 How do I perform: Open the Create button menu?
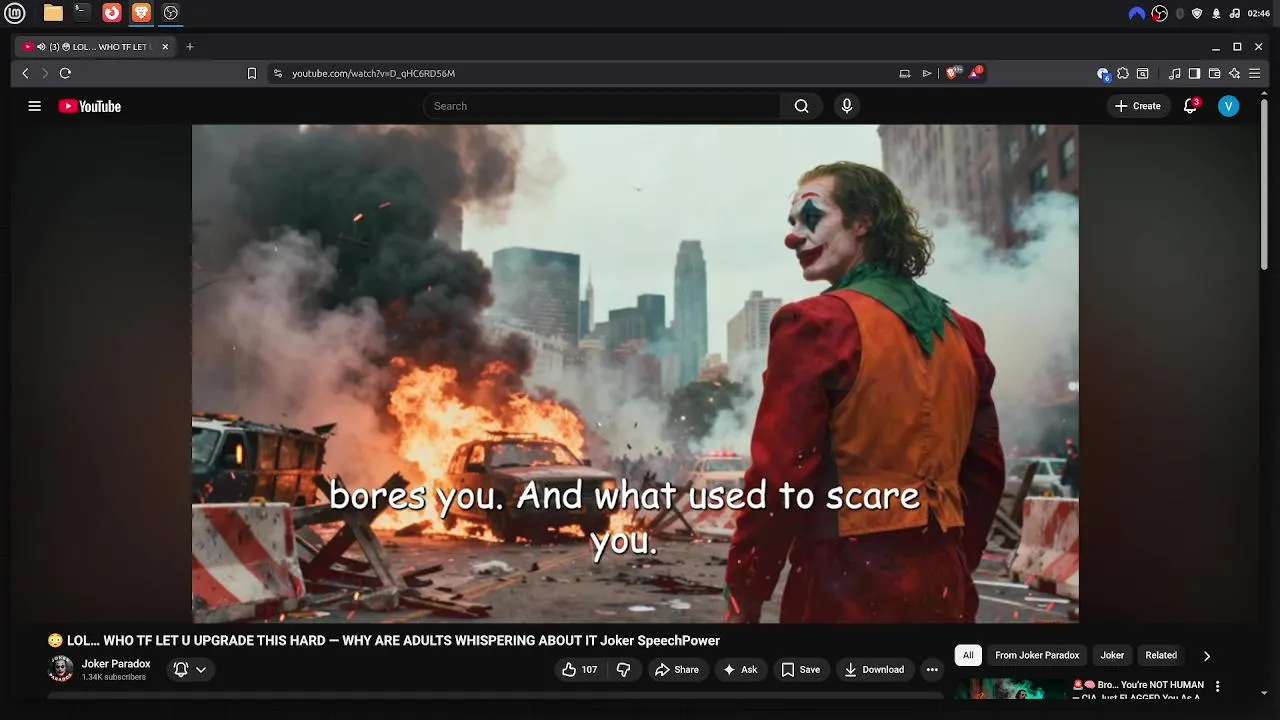[1138, 106]
